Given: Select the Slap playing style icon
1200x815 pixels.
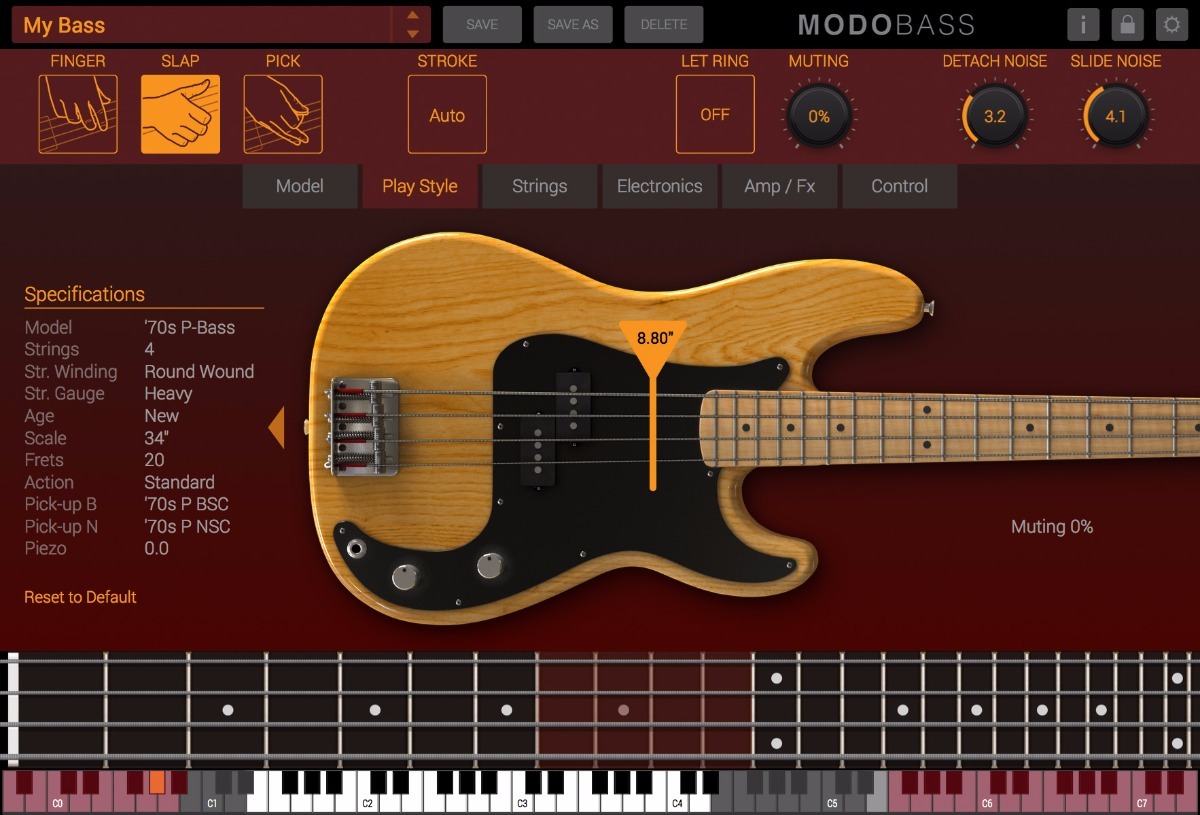Looking at the screenshot, I should [x=180, y=114].
